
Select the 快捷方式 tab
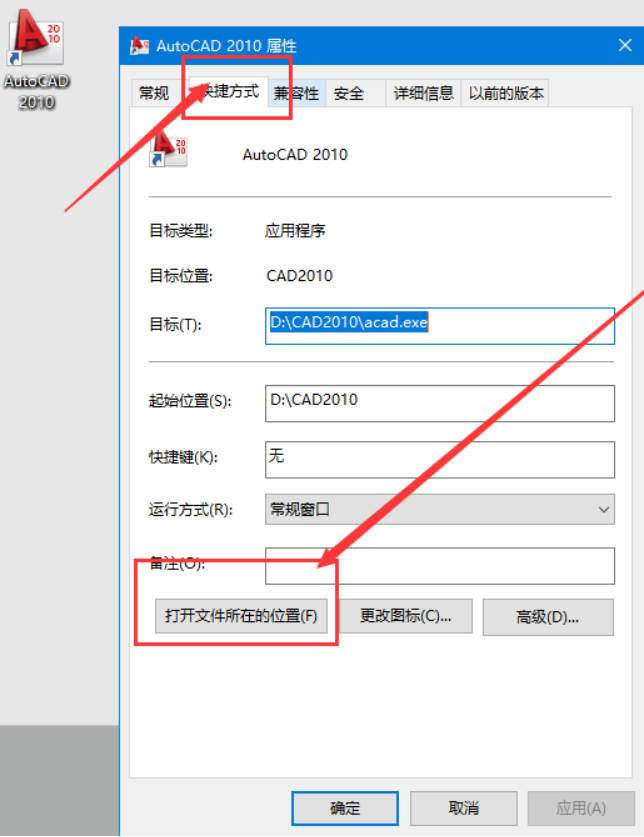click(x=229, y=91)
